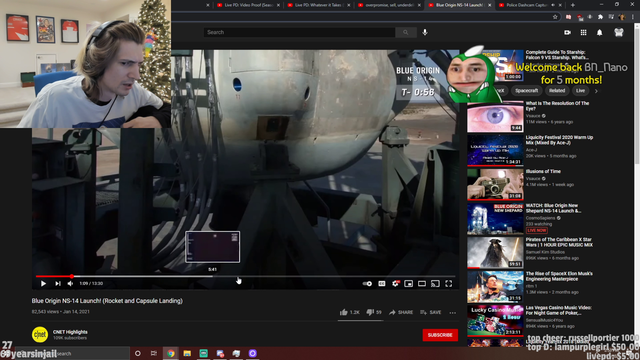This screenshot has width=640, height=360.
Task: Switch to theater mode
Action: tap(422, 284)
